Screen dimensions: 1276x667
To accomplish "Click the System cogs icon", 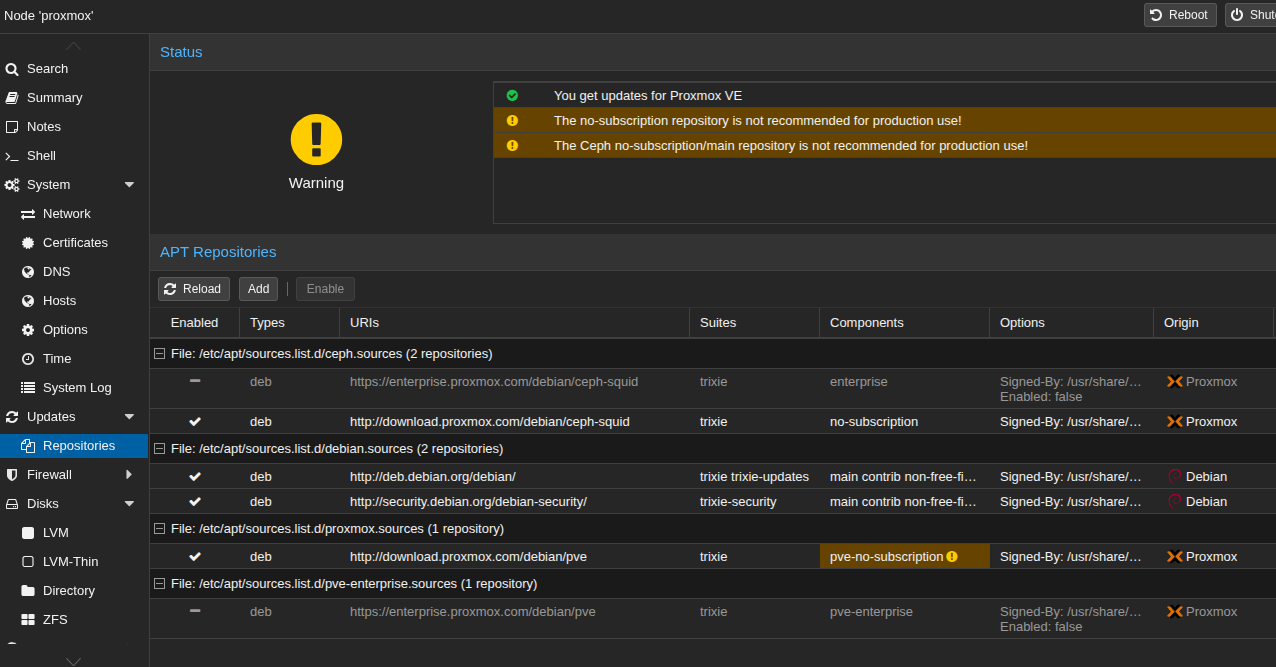I will [12, 185].
